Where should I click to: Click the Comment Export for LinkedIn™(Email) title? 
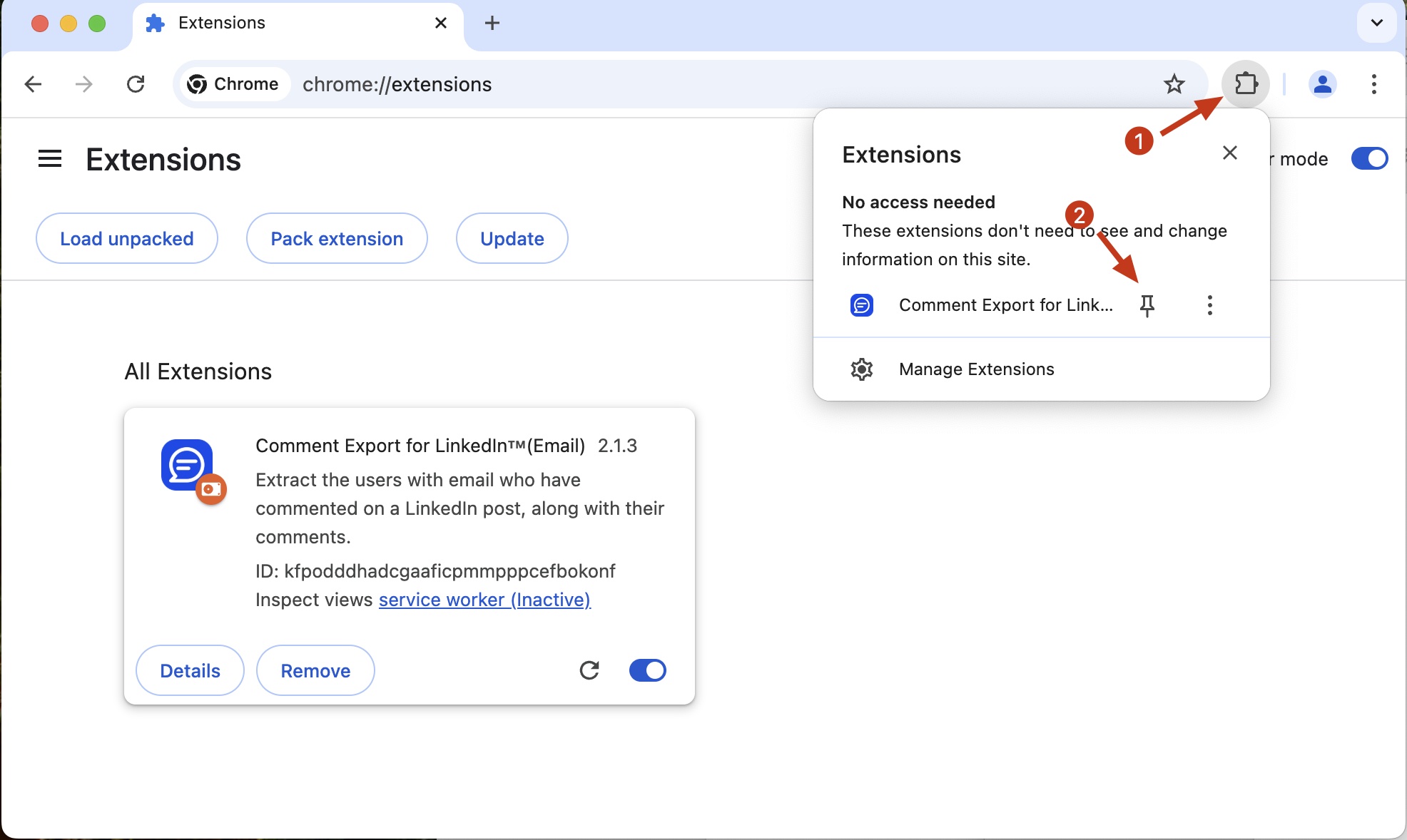(420, 446)
